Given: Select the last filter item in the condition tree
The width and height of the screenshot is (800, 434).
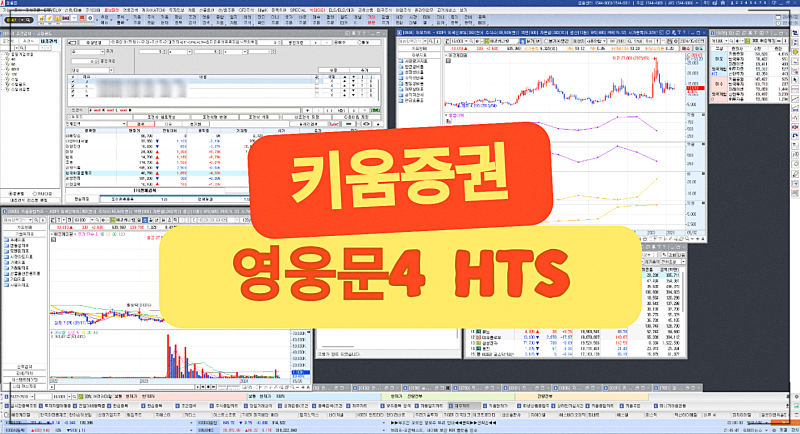Looking at the screenshot, I should pos(20,89).
